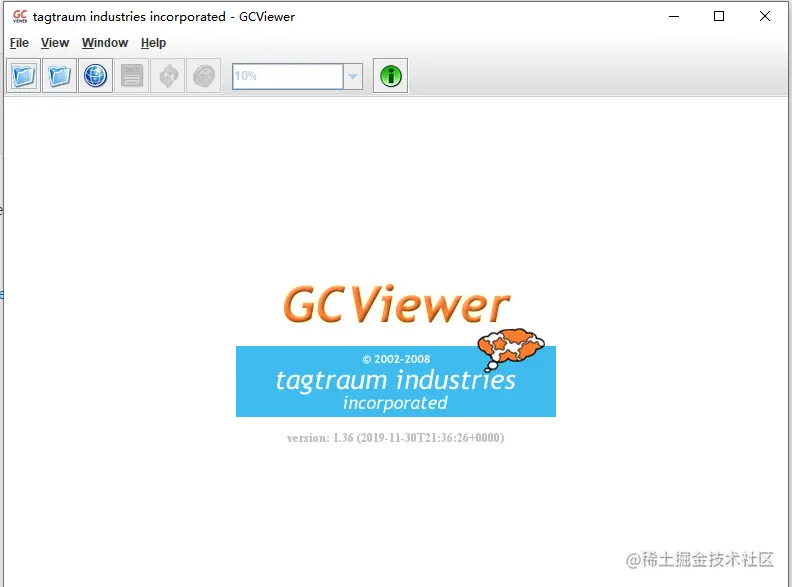Viewport: 792px width, 587px height.
Task: Click the disabled watch icon
Action: 204,76
